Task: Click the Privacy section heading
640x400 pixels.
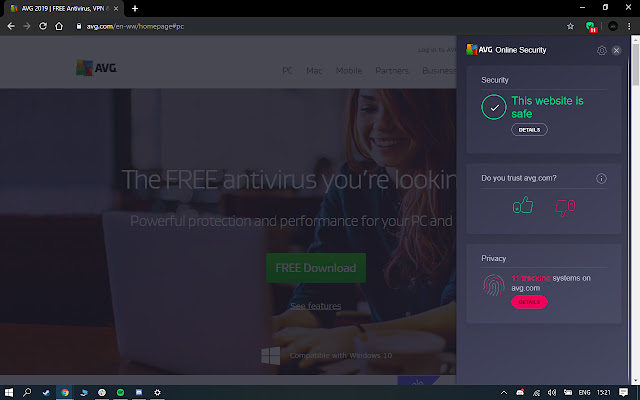Action: click(x=493, y=258)
